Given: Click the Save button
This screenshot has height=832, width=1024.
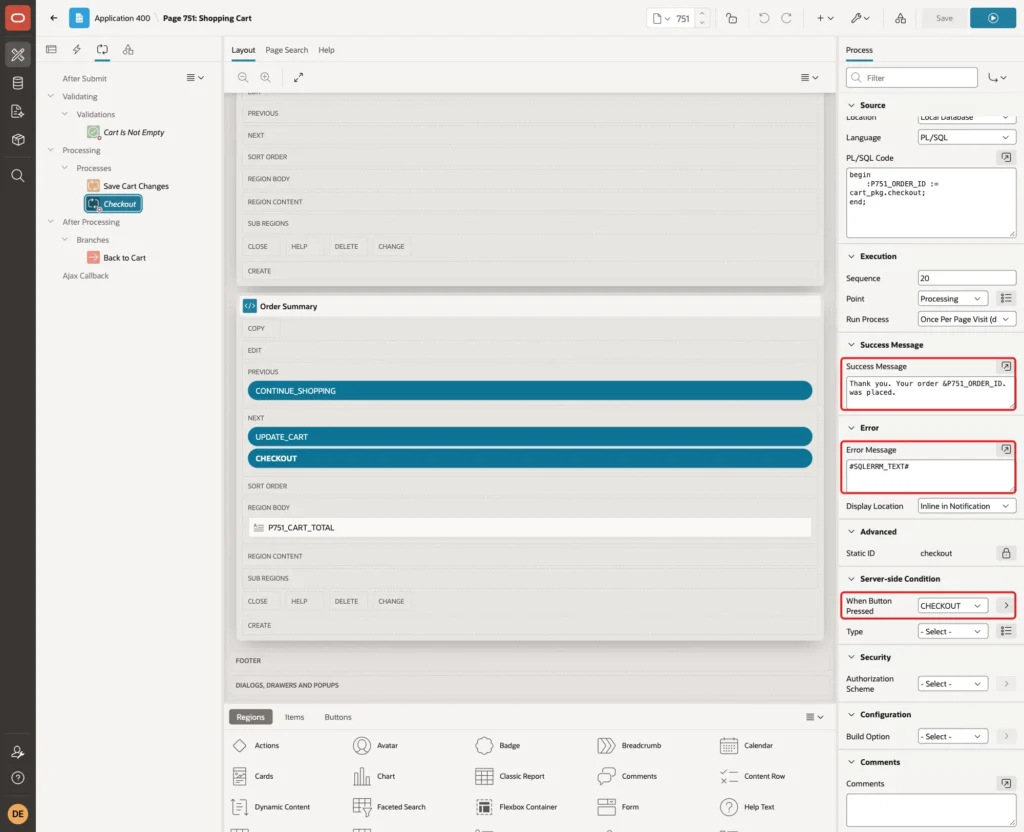Looking at the screenshot, I should (x=944, y=18).
